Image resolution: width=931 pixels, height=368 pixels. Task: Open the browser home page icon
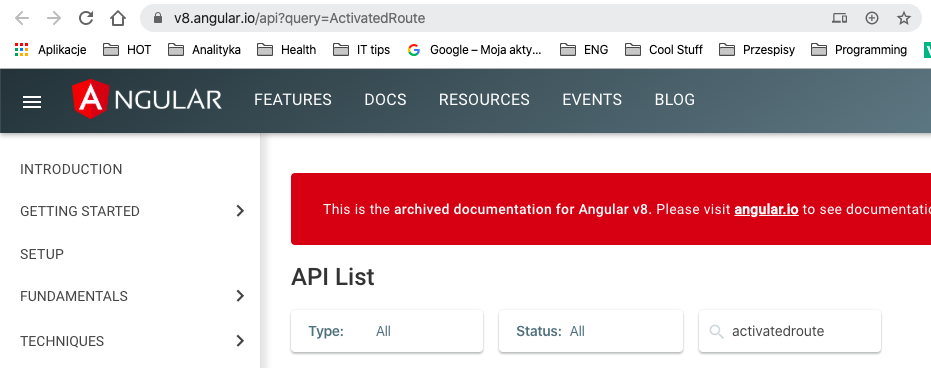[118, 18]
